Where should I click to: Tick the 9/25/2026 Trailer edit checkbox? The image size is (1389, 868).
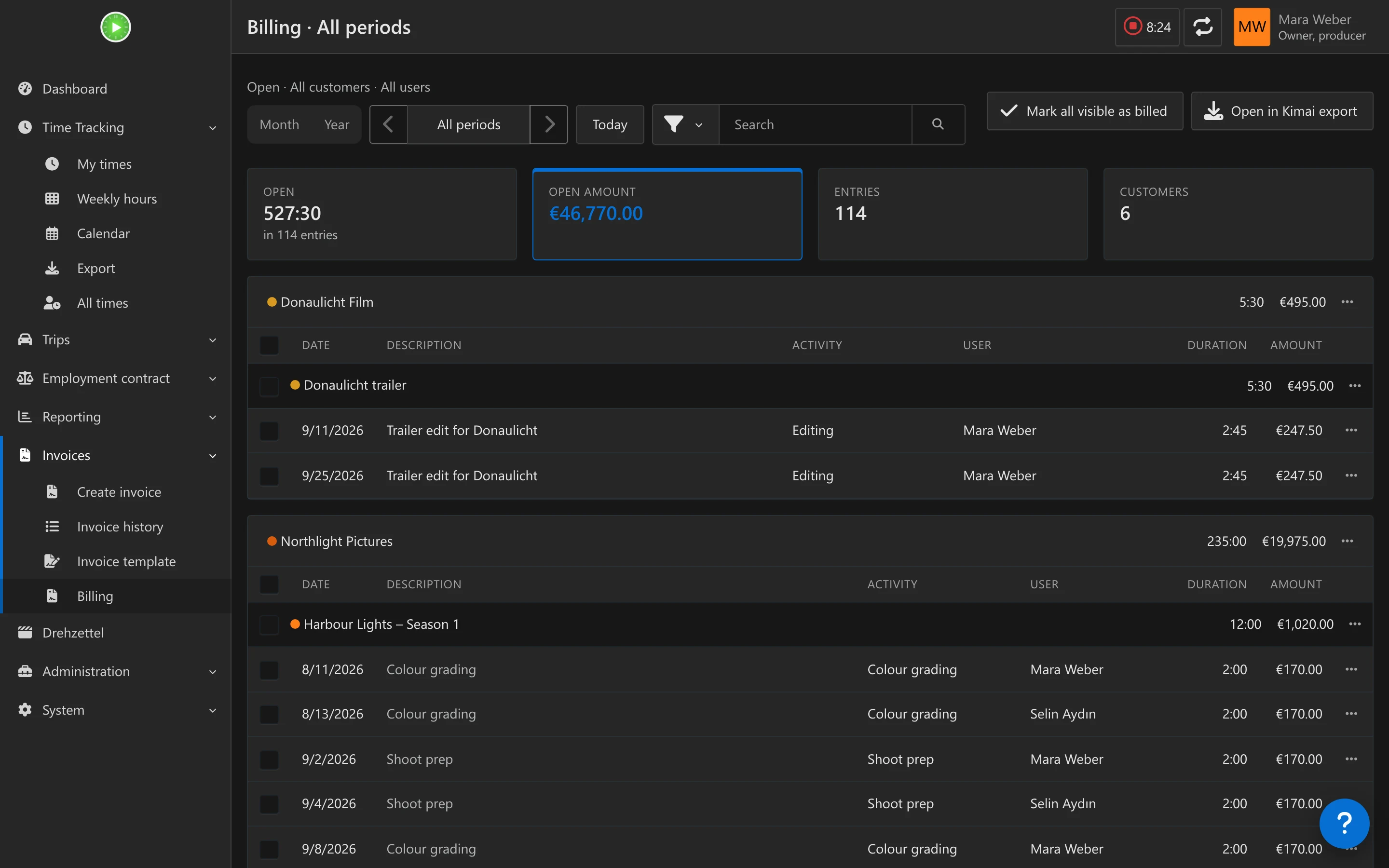(x=269, y=476)
